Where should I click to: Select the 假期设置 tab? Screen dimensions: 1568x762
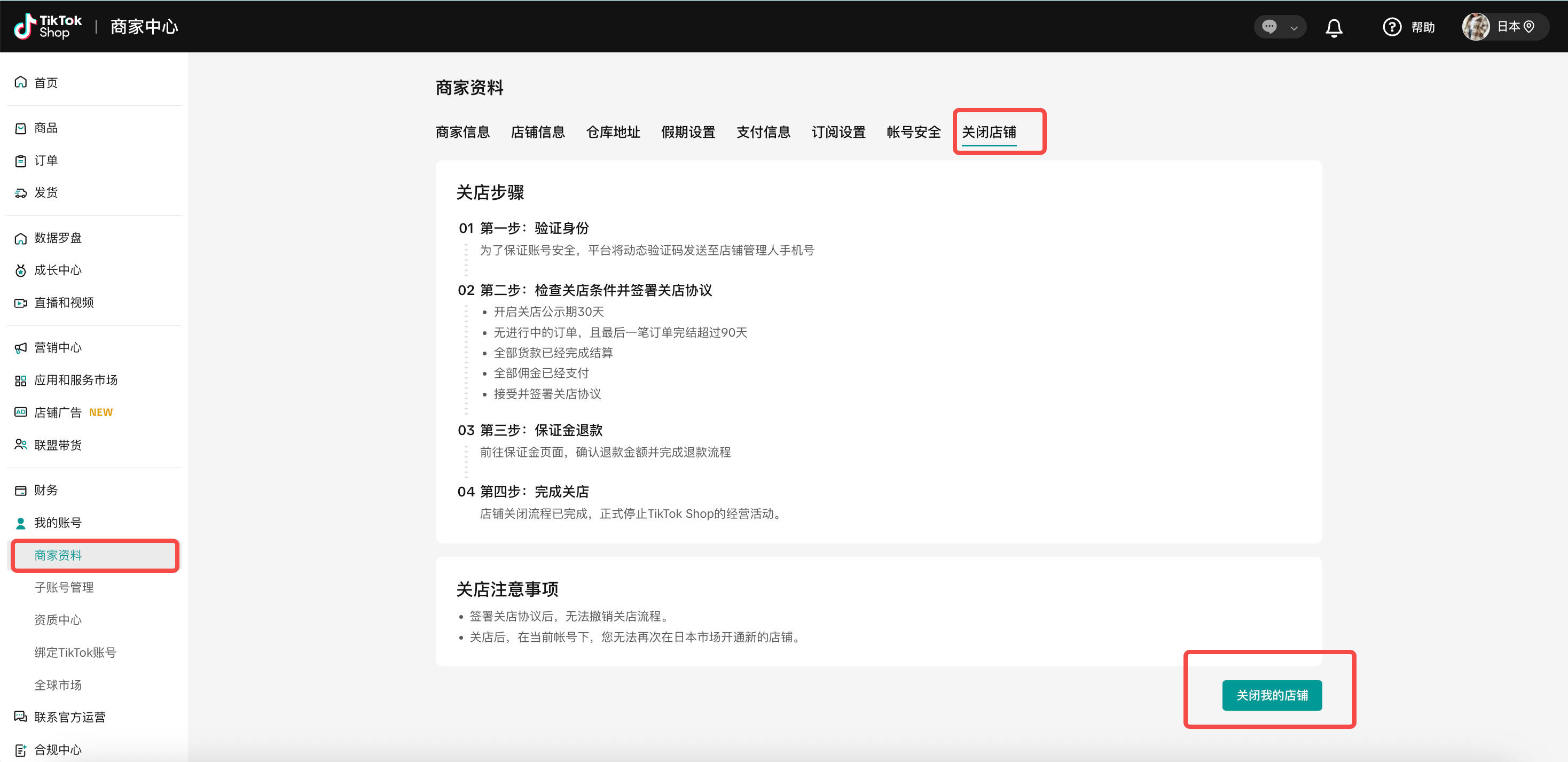[x=688, y=132]
